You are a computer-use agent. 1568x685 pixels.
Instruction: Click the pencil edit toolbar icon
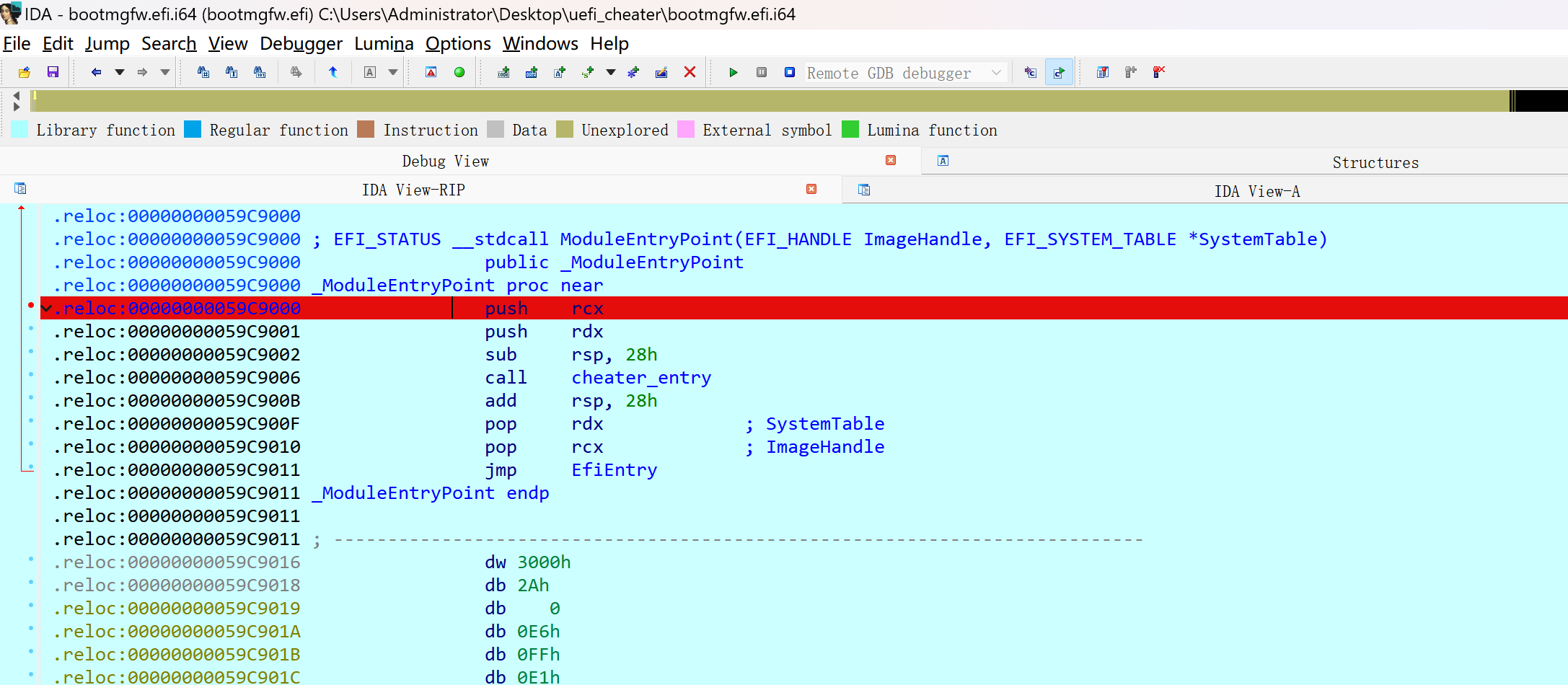(661, 72)
